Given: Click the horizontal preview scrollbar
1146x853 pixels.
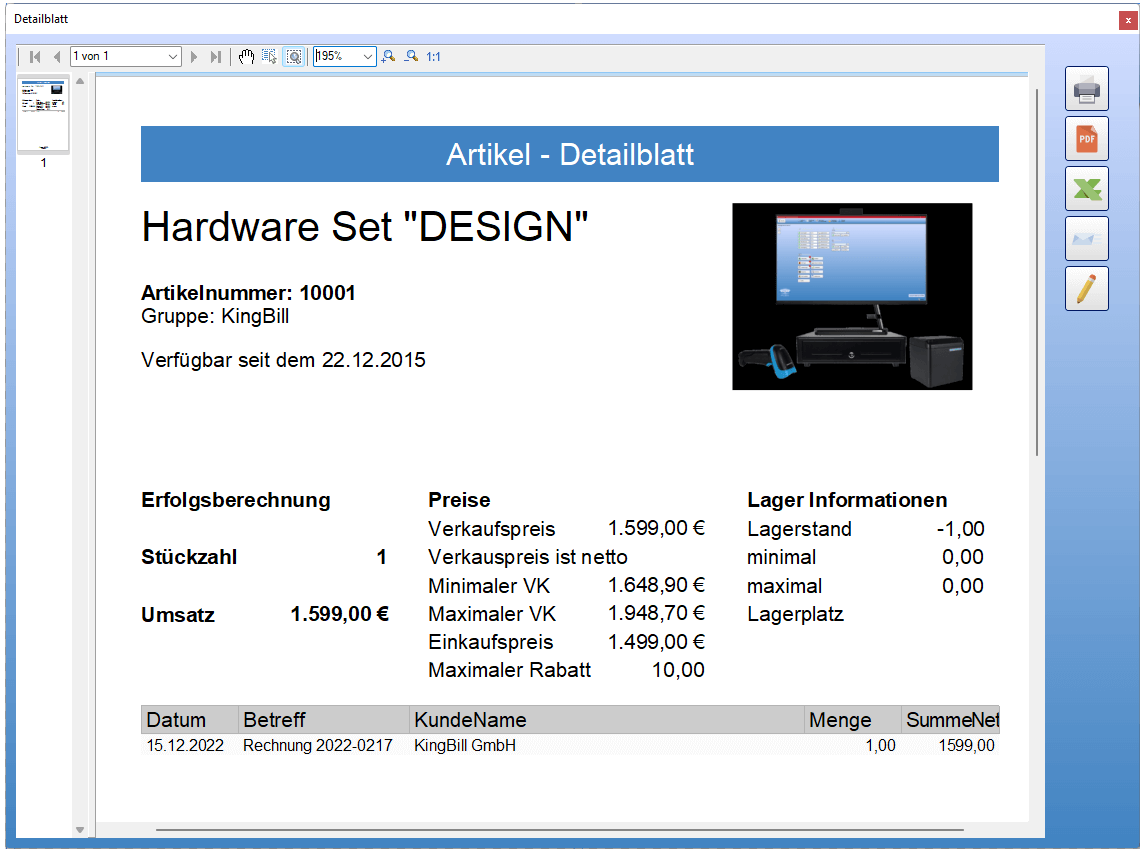Looking at the screenshot, I should coord(559,830).
